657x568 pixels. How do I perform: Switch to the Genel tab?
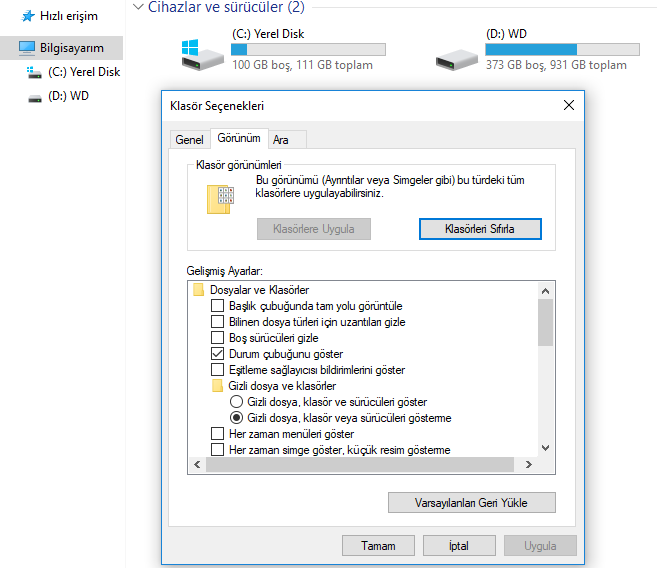(189, 140)
